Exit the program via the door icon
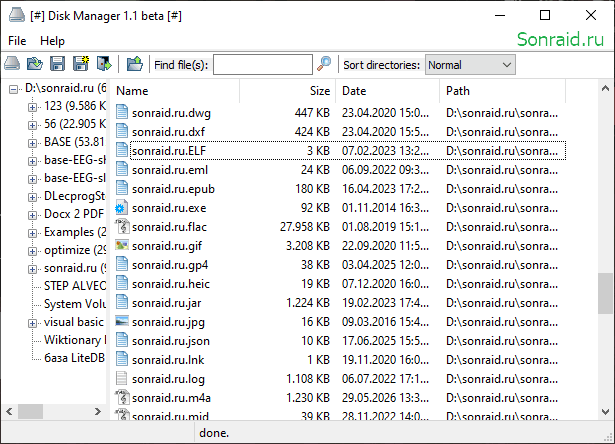 pos(104,64)
